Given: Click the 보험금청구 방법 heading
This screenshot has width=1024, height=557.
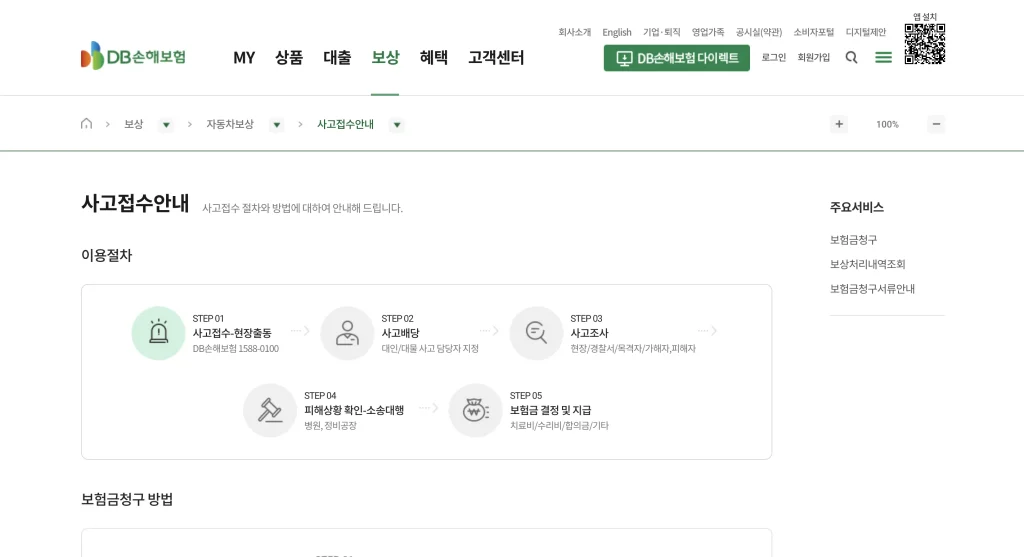Looking at the screenshot, I should (x=127, y=500).
